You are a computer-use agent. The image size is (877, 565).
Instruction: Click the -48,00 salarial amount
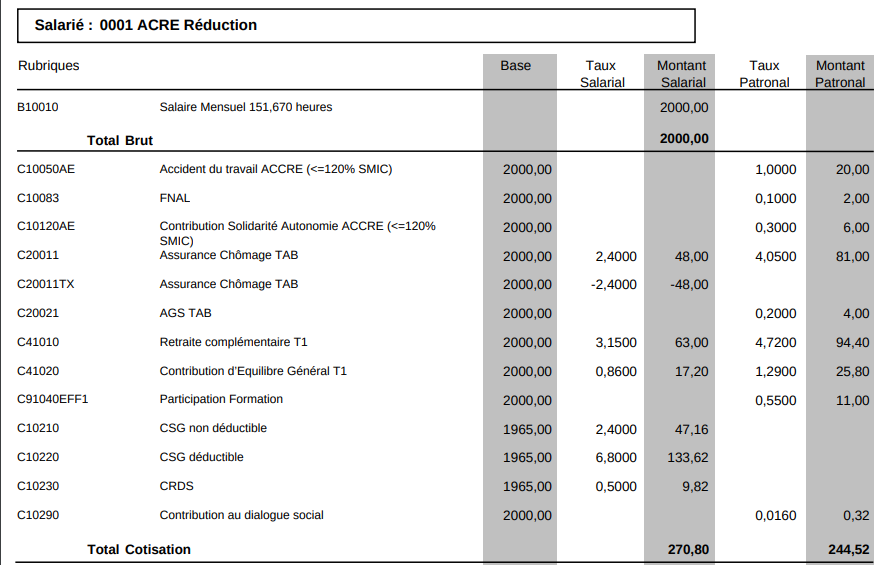point(689,285)
